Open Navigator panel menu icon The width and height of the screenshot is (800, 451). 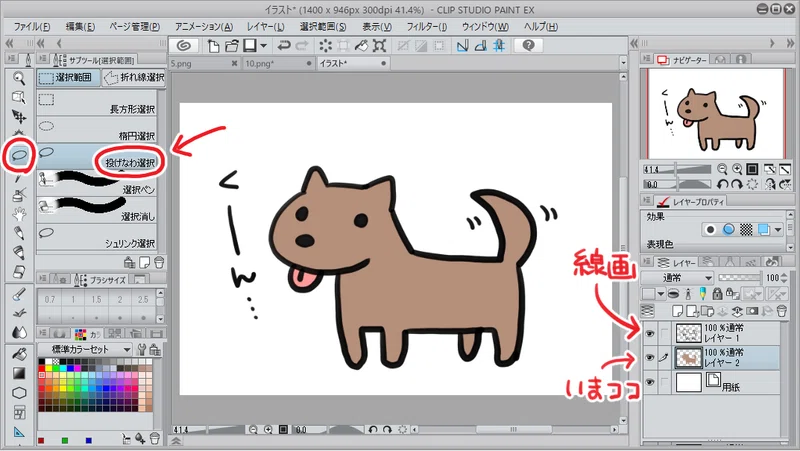click(x=647, y=59)
